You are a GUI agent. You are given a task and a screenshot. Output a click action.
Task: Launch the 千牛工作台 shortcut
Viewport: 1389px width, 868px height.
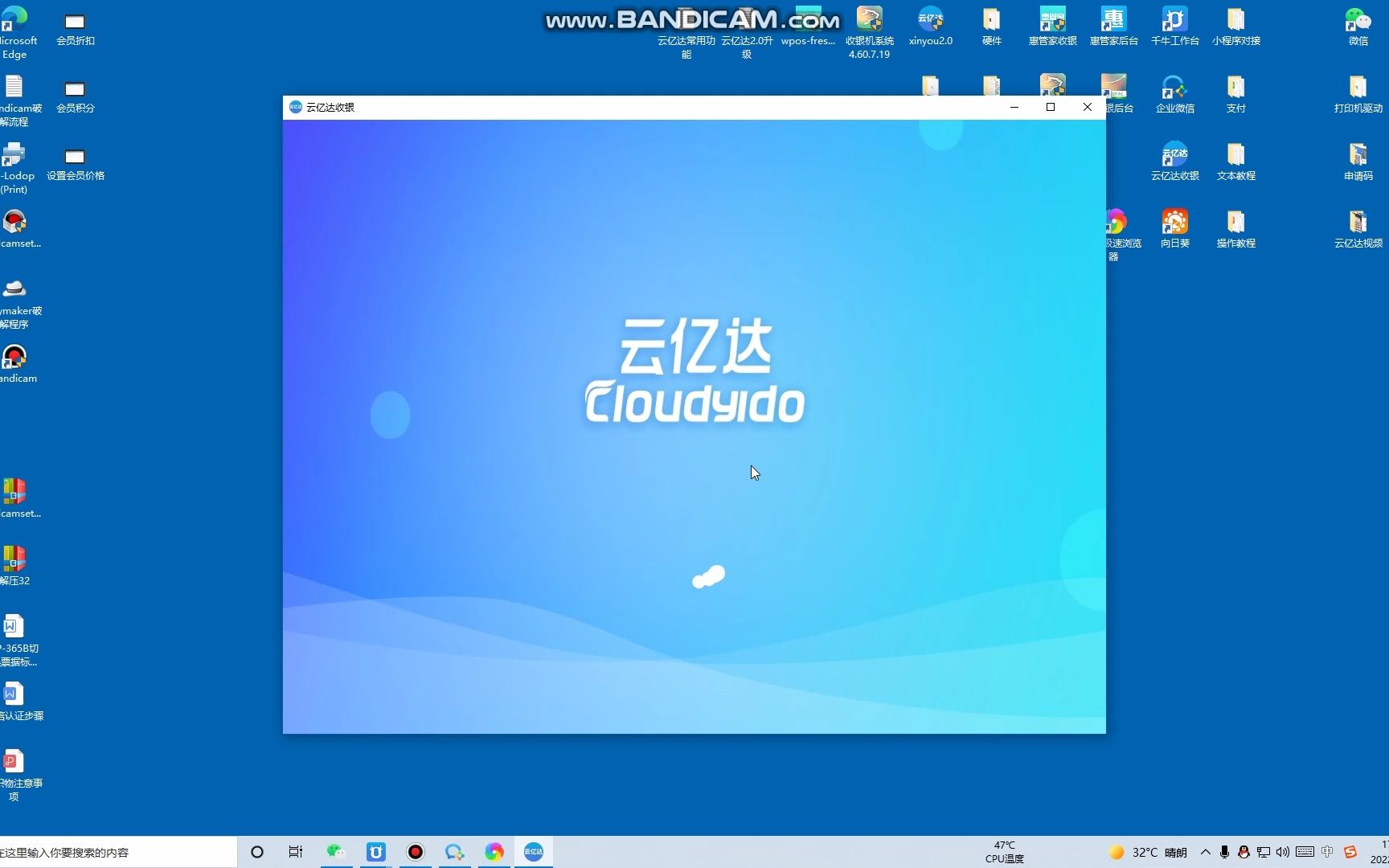[x=1174, y=27]
